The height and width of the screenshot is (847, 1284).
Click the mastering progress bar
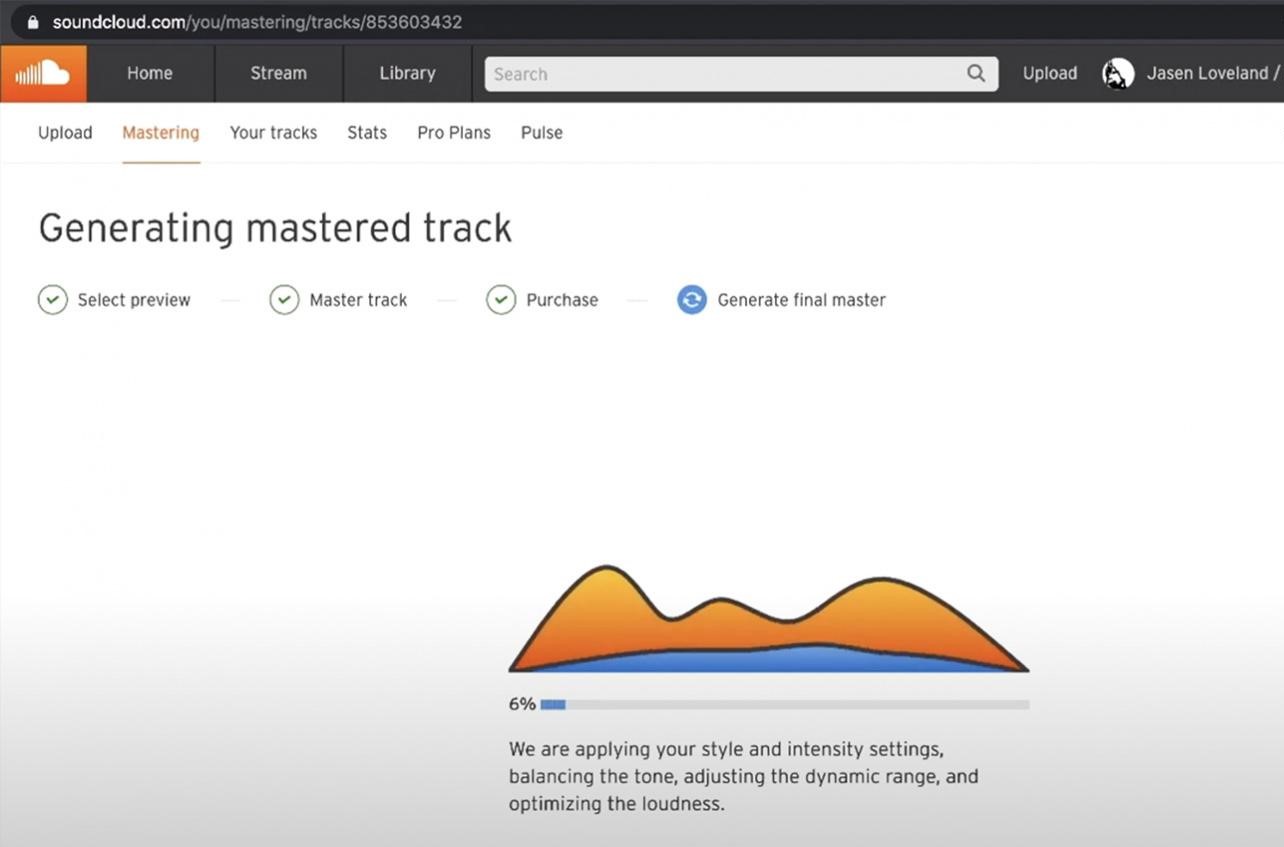click(x=785, y=705)
